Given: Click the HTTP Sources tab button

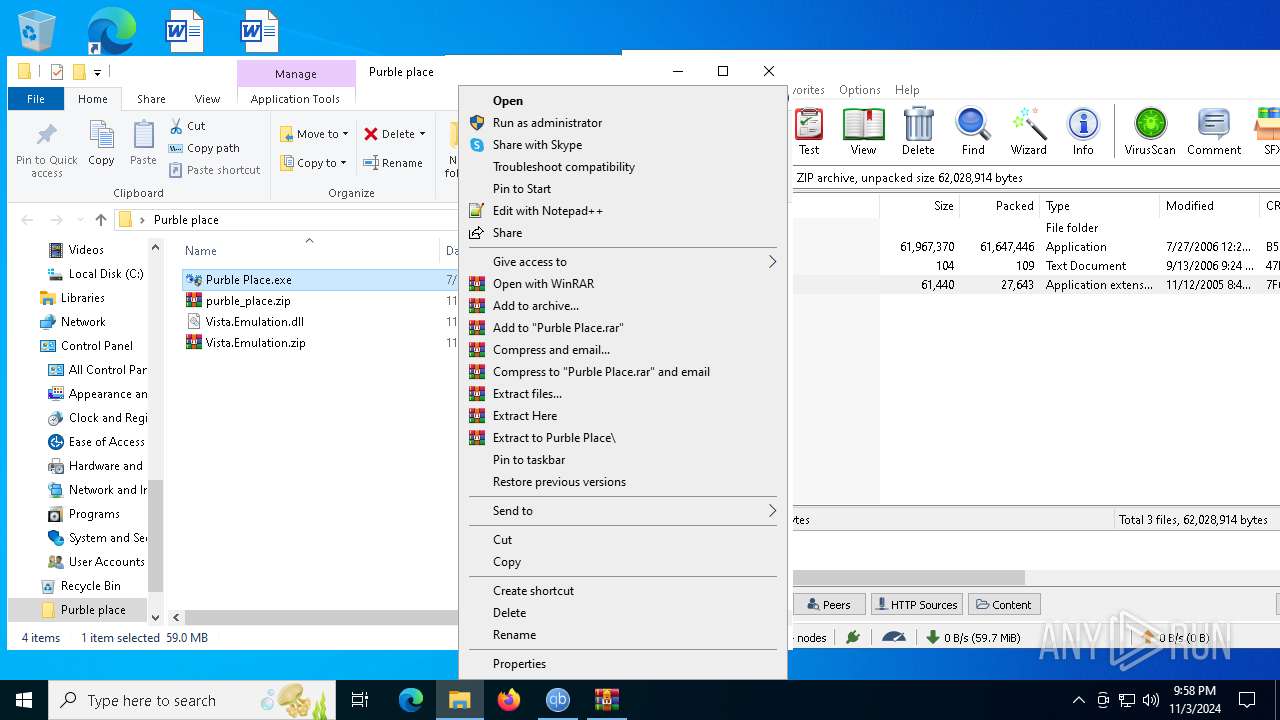Looking at the screenshot, I should tap(916, 605).
